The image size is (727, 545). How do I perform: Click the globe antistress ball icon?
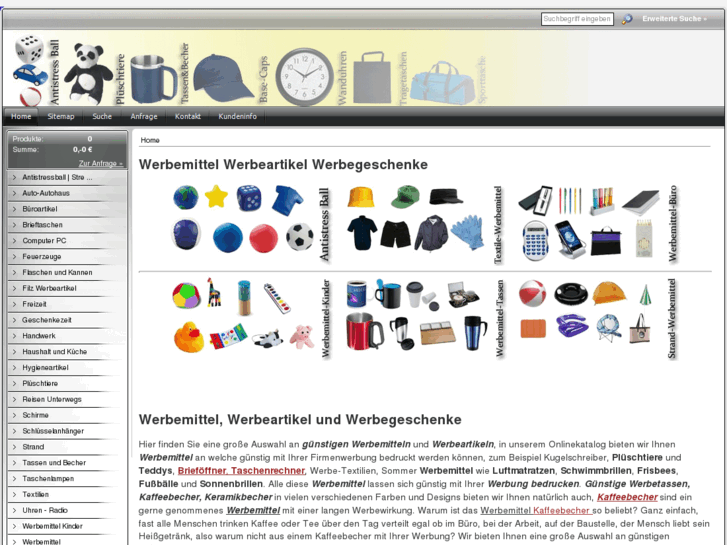click(185, 197)
